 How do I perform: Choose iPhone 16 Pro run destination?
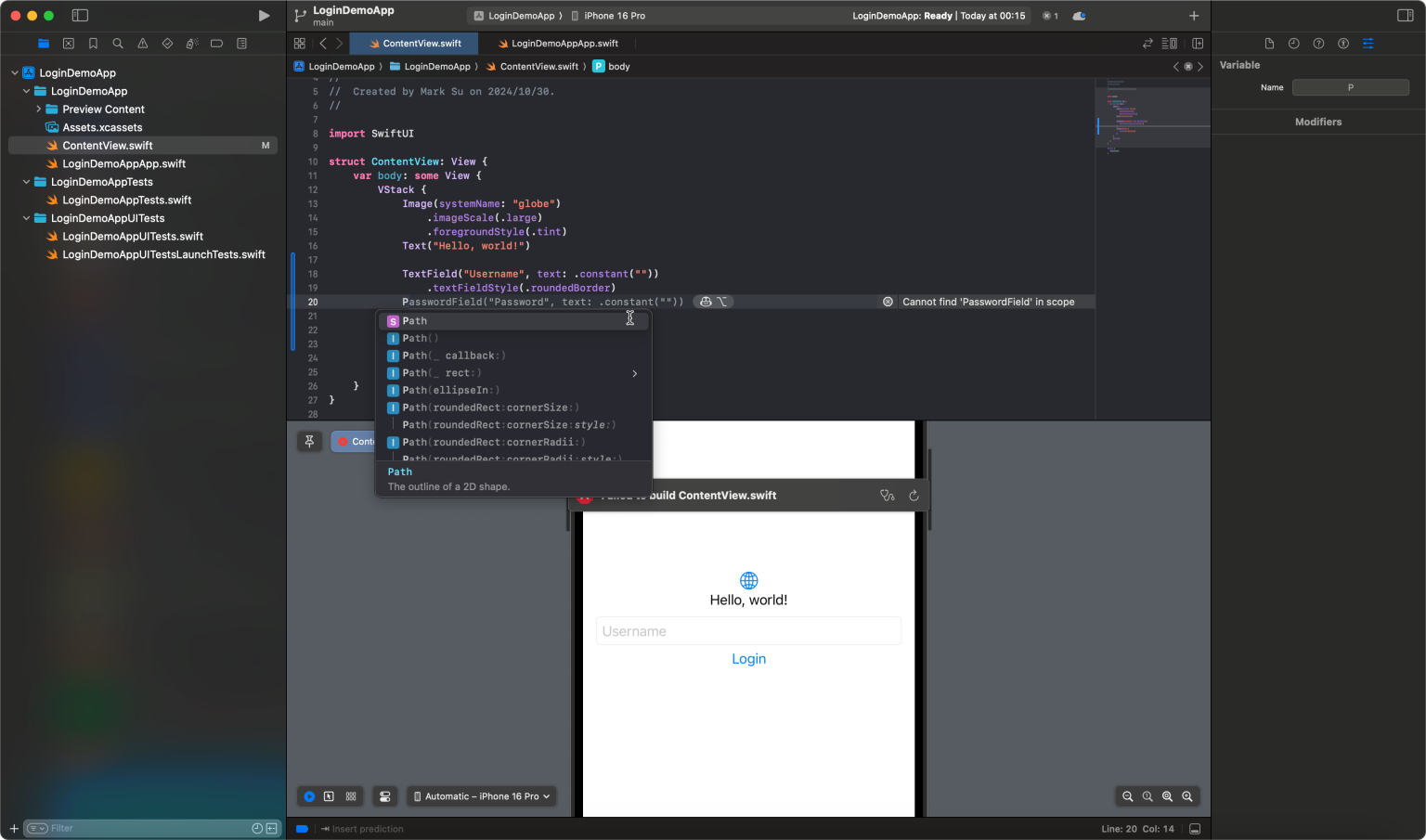tap(608, 16)
